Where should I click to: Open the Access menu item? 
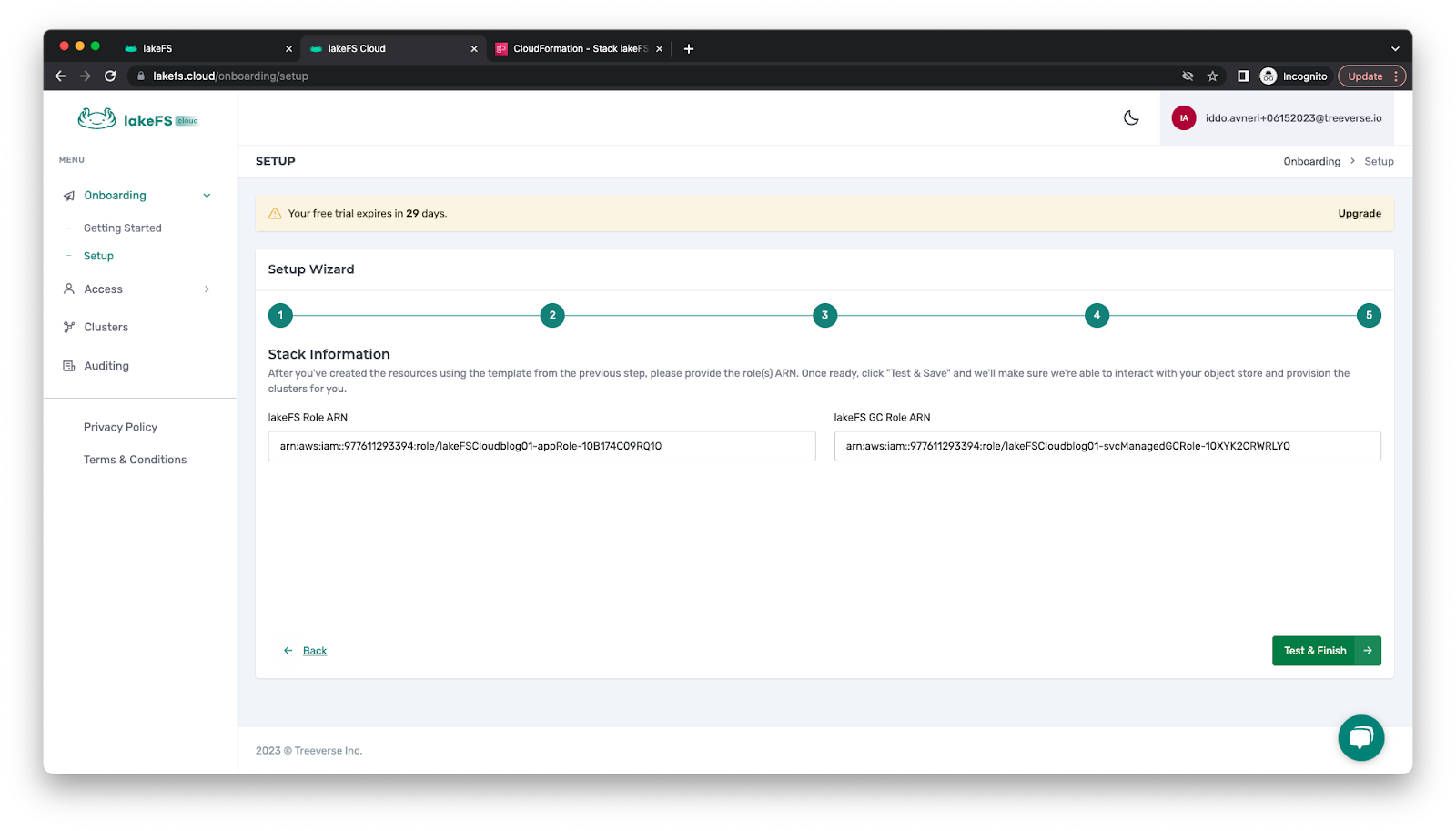coord(103,289)
